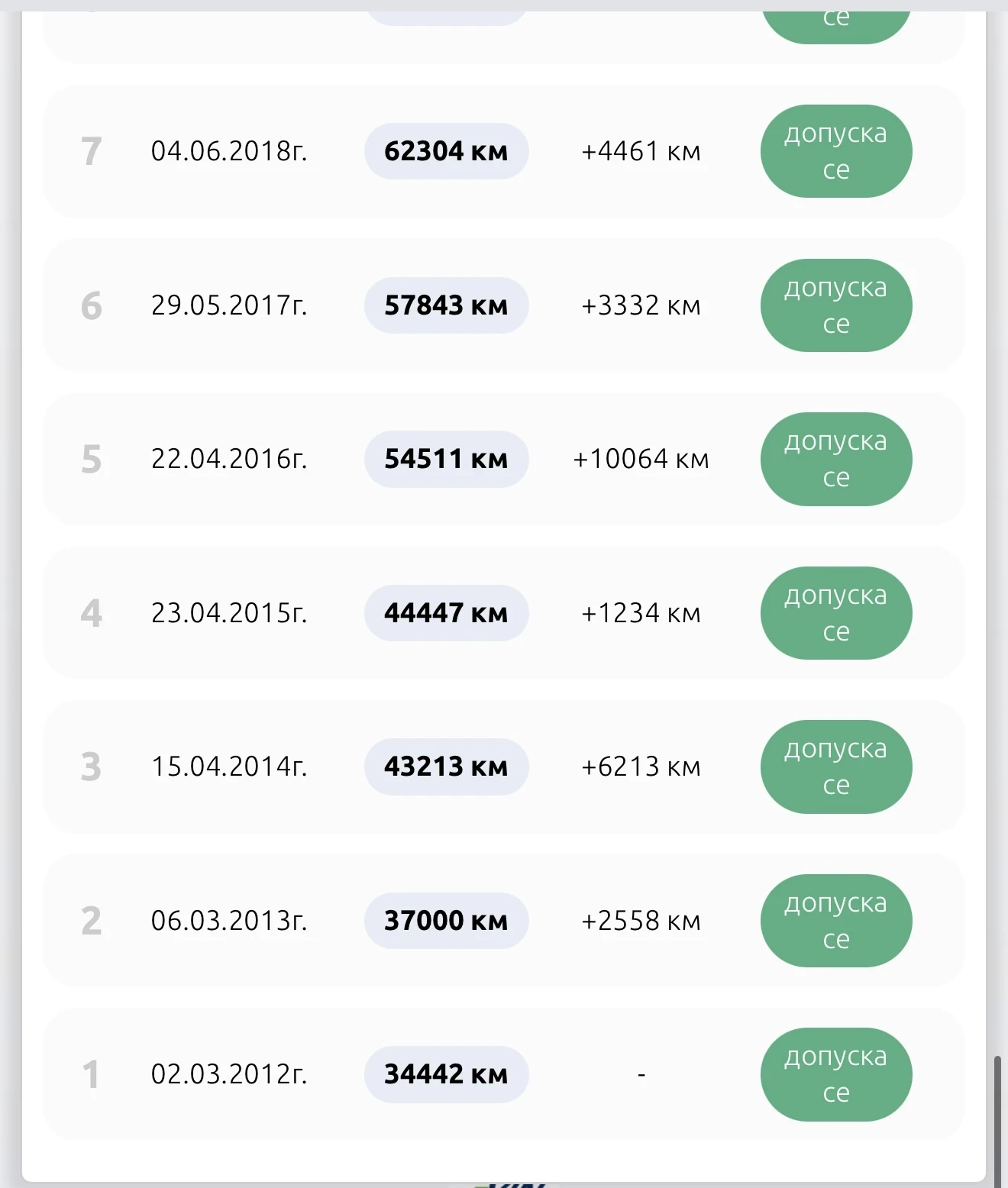Select the date 04.06.2018г.
This screenshot has width=1008, height=1188.
(229, 151)
